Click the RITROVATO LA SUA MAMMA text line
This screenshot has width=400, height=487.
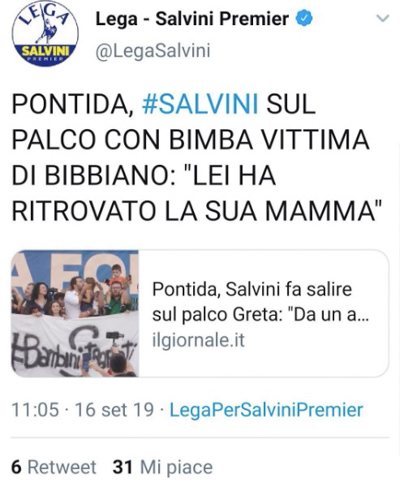197,211
